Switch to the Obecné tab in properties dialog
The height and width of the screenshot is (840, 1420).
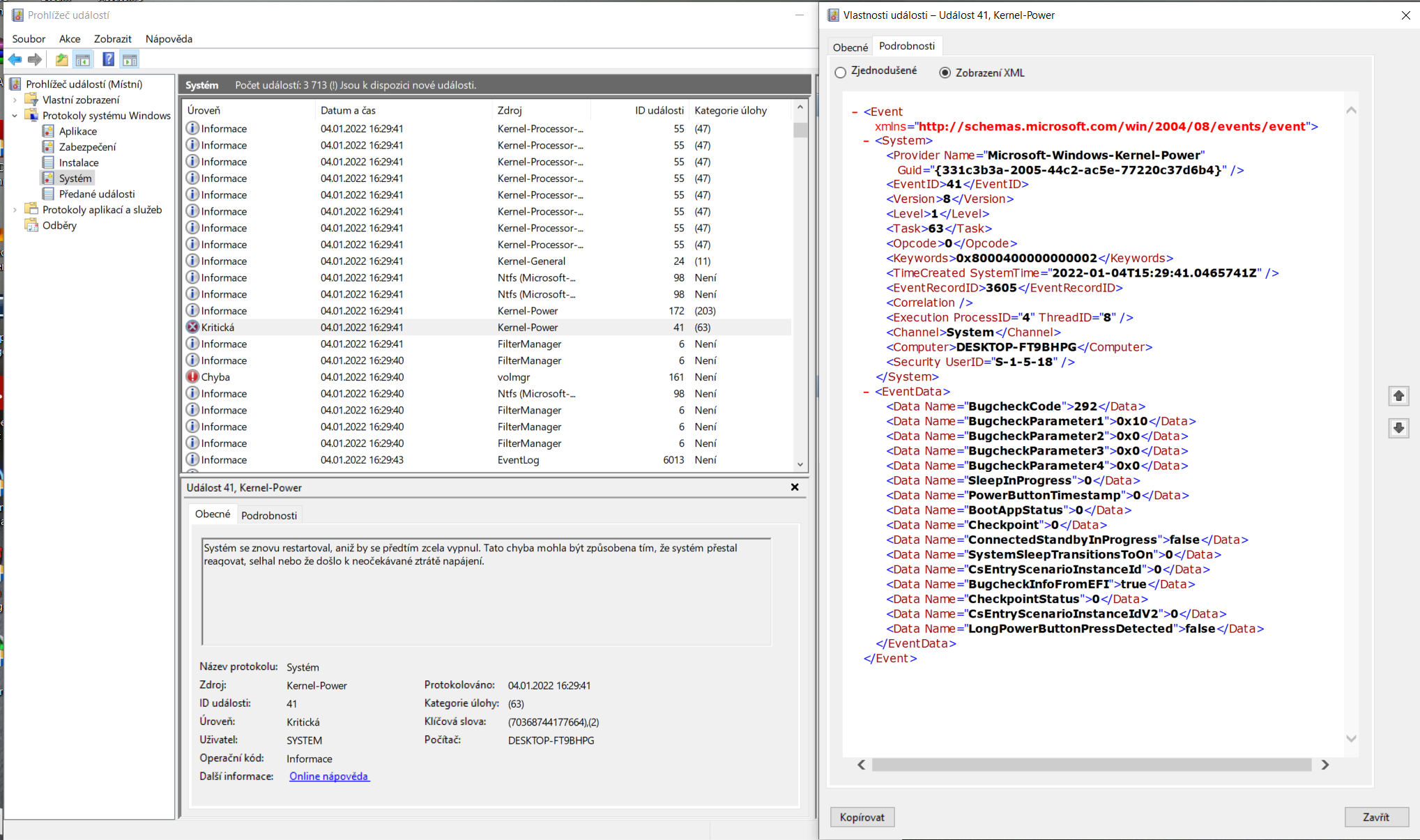coord(850,47)
